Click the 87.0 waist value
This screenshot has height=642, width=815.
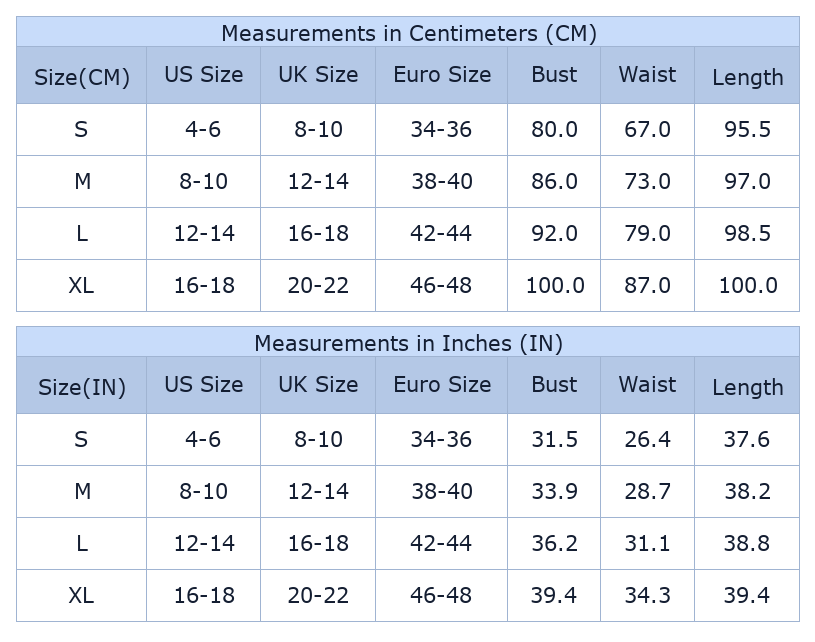(647, 286)
